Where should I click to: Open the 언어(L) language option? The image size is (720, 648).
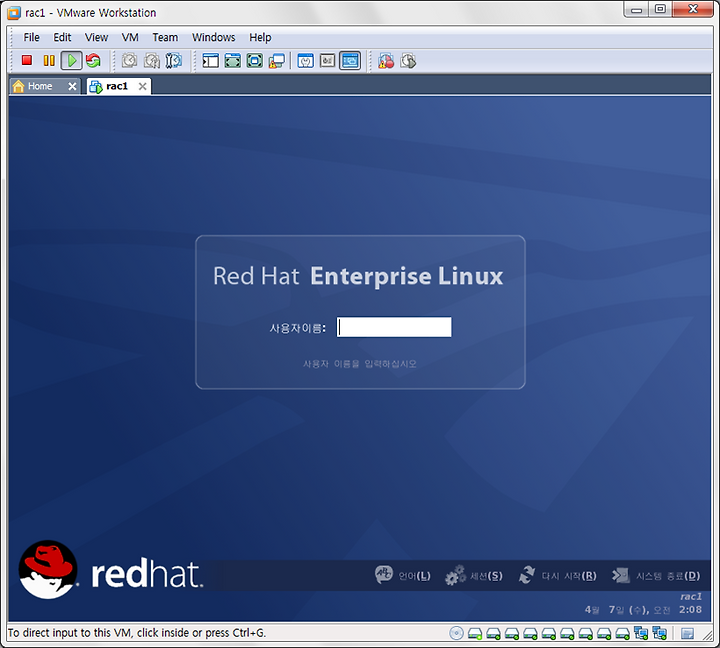403,575
